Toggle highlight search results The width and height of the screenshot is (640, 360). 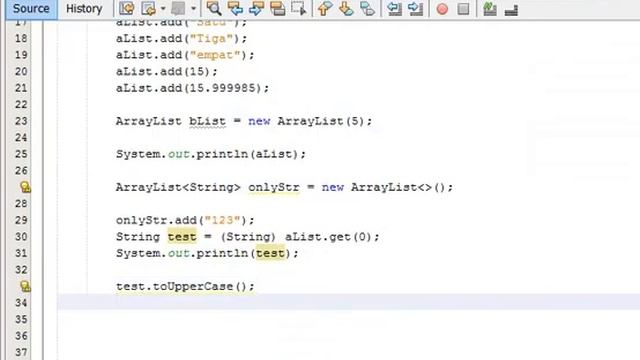pos(278,9)
